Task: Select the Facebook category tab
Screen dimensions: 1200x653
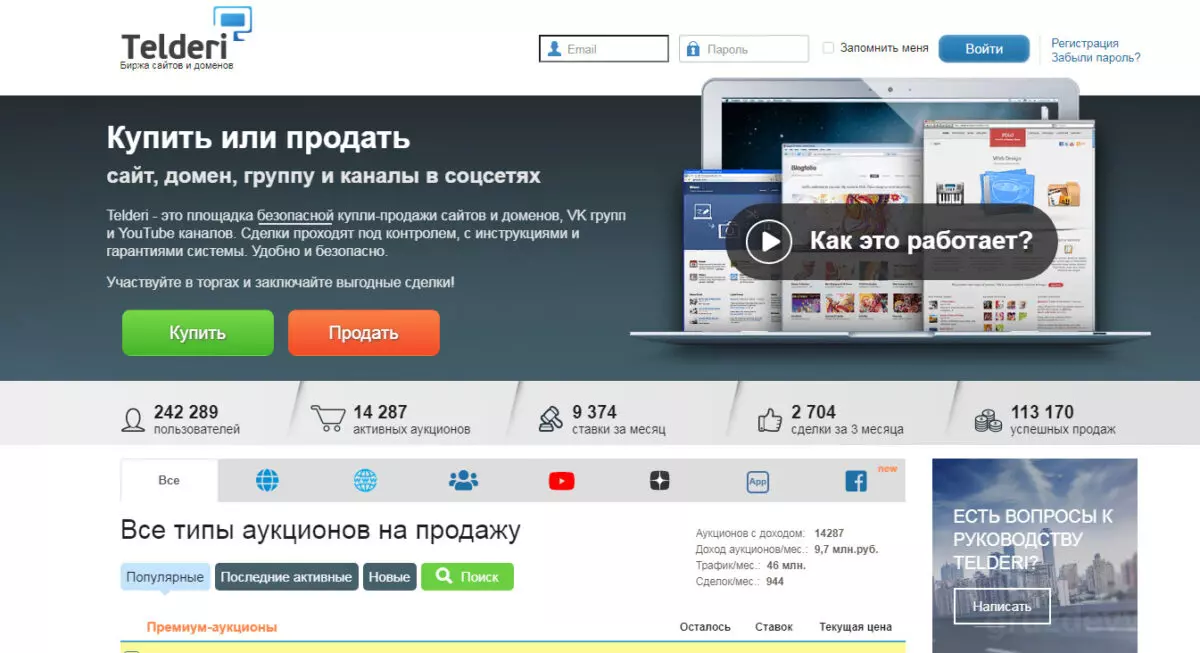Action: (856, 481)
